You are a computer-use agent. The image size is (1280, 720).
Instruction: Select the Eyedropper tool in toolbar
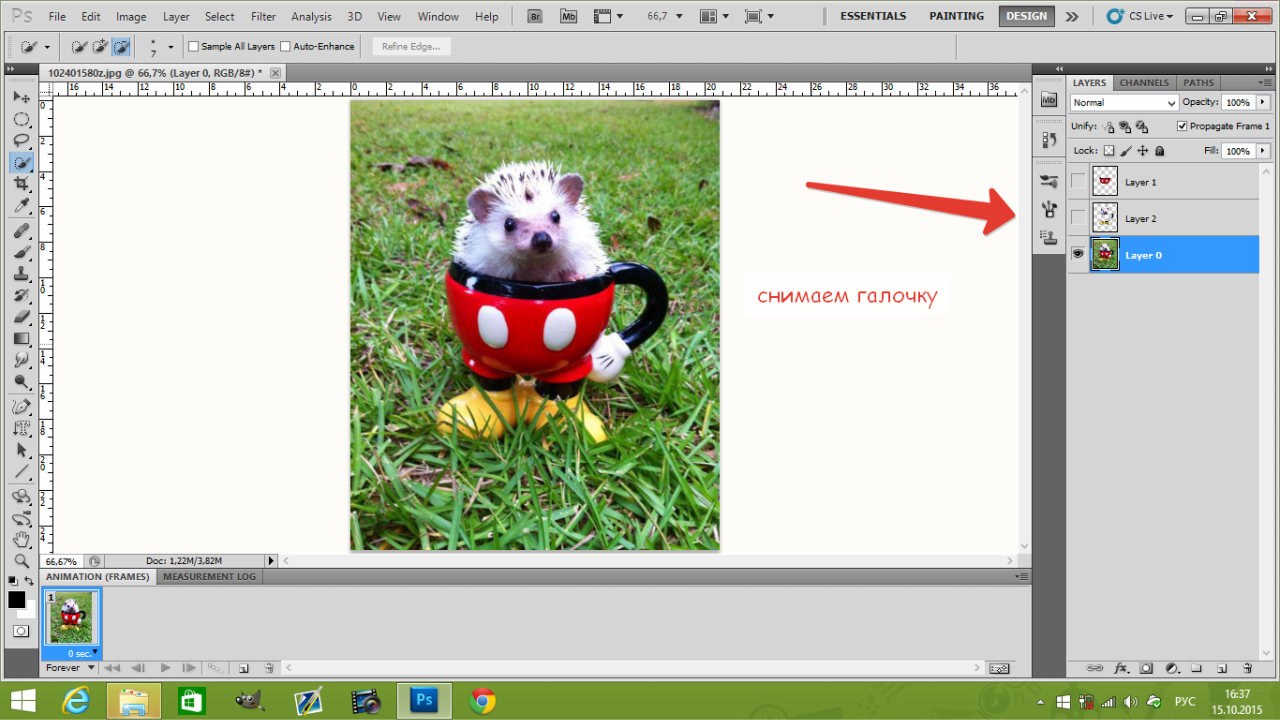click(x=21, y=206)
